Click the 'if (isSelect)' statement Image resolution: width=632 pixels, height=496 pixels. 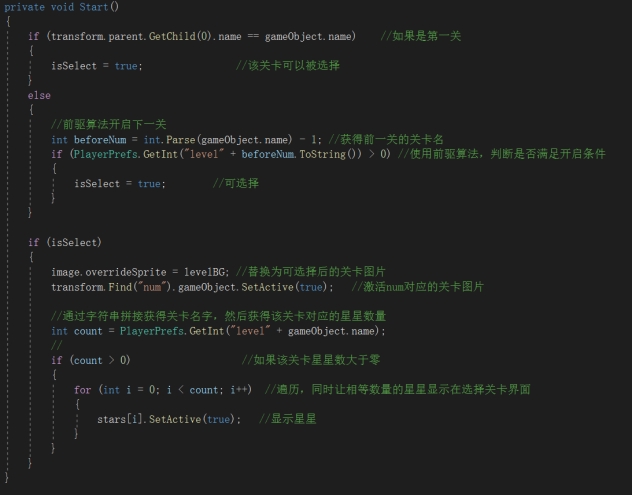pos(64,243)
